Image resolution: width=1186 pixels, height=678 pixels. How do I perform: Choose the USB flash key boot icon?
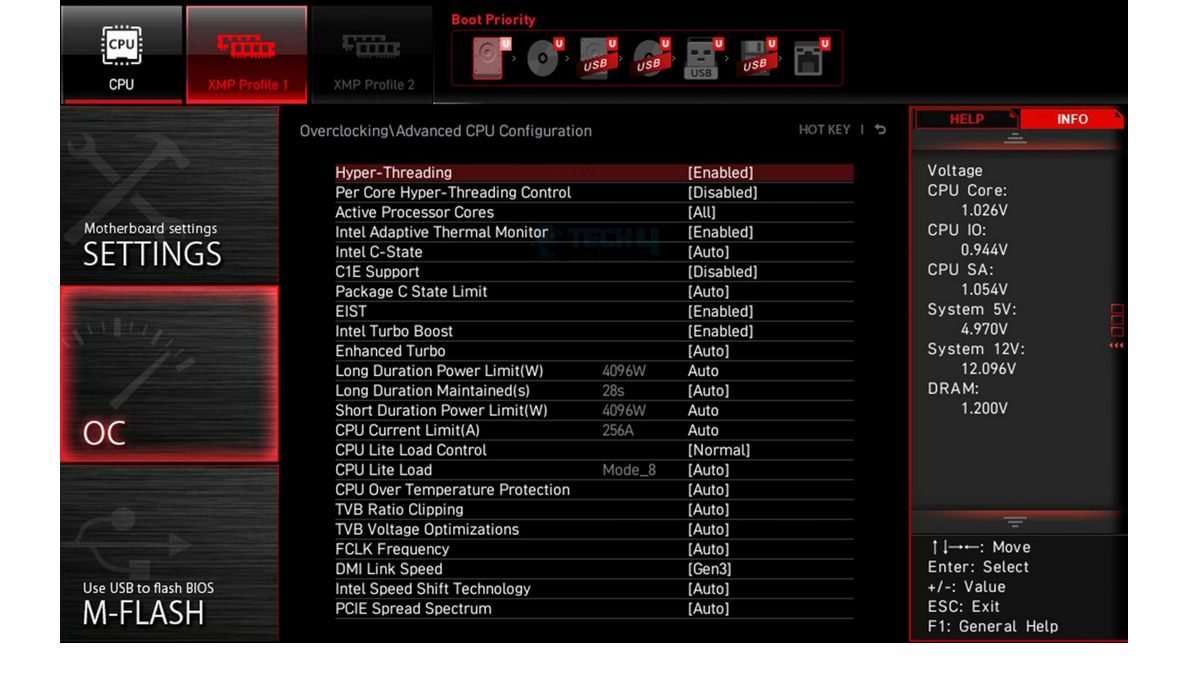(x=701, y=58)
